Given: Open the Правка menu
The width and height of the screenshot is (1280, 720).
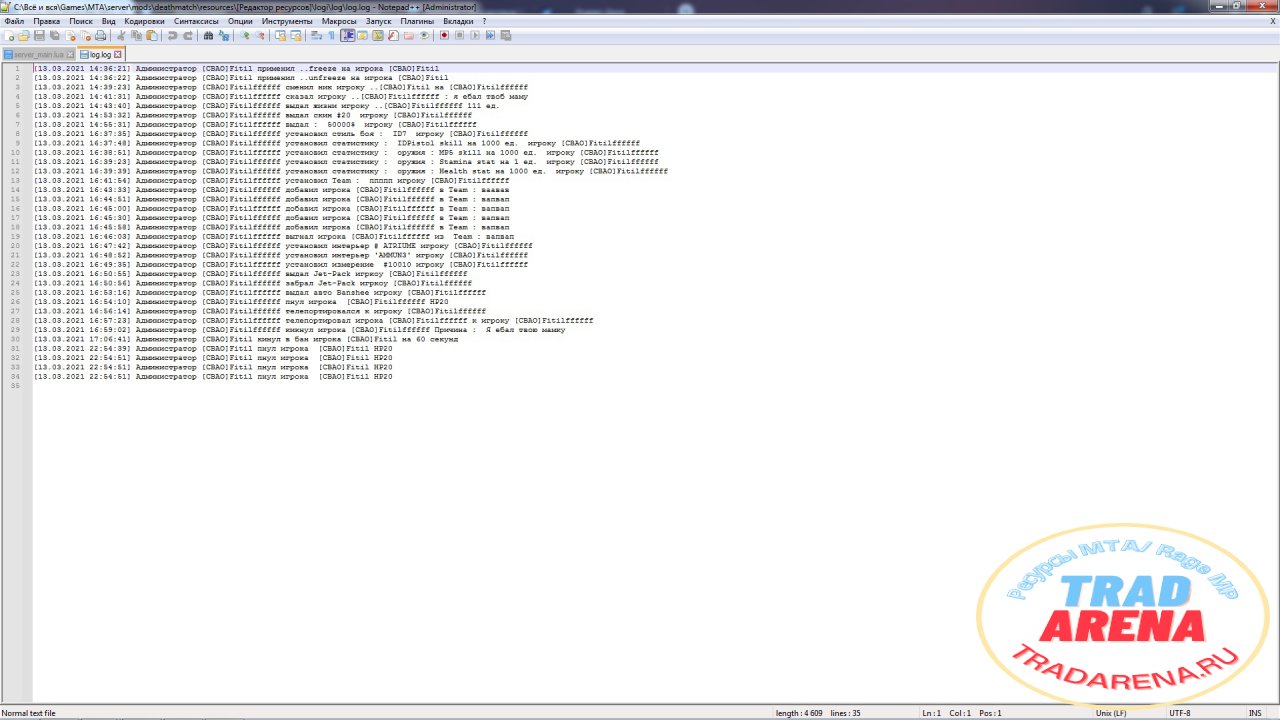Looking at the screenshot, I should 46,21.
